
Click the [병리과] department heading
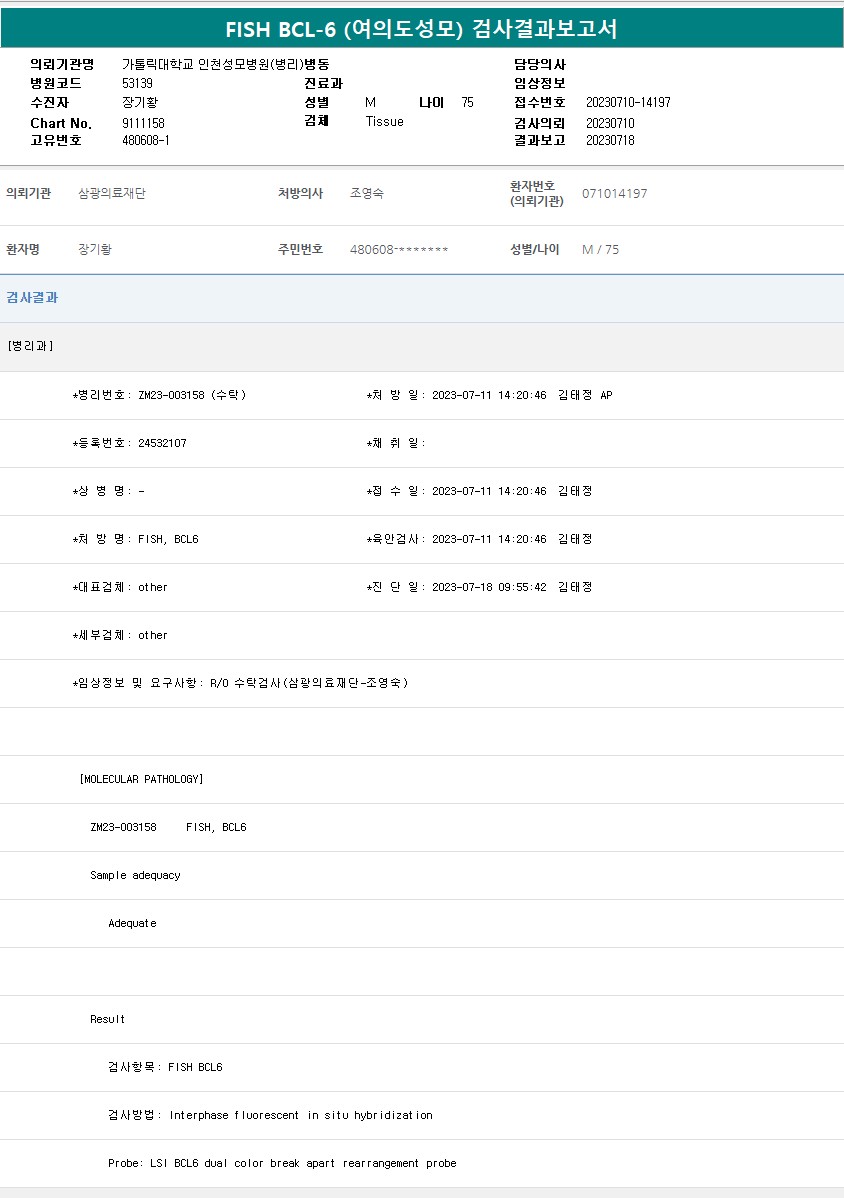pyautogui.click(x=31, y=346)
